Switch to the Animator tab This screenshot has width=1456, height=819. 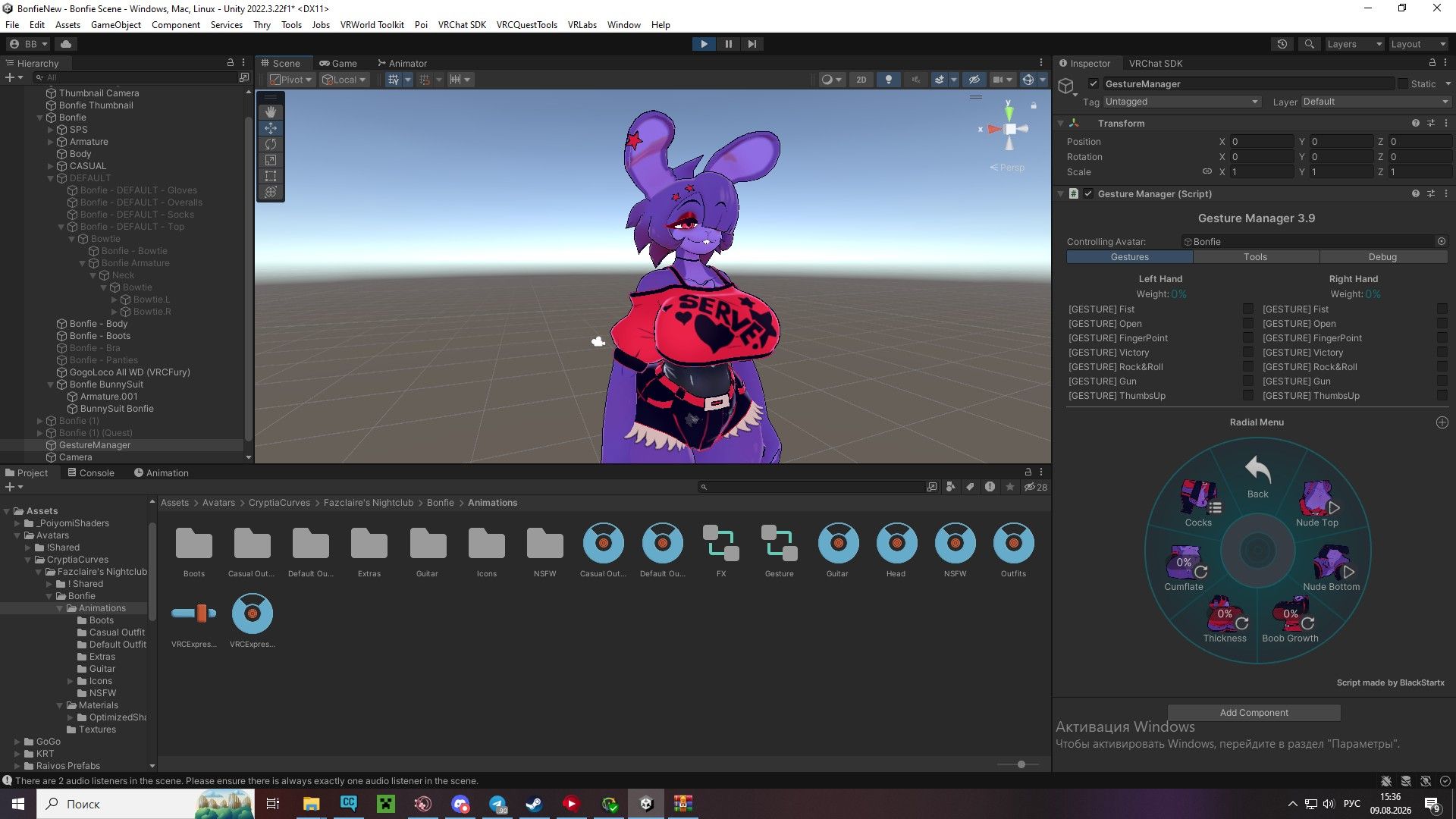[402, 63]
